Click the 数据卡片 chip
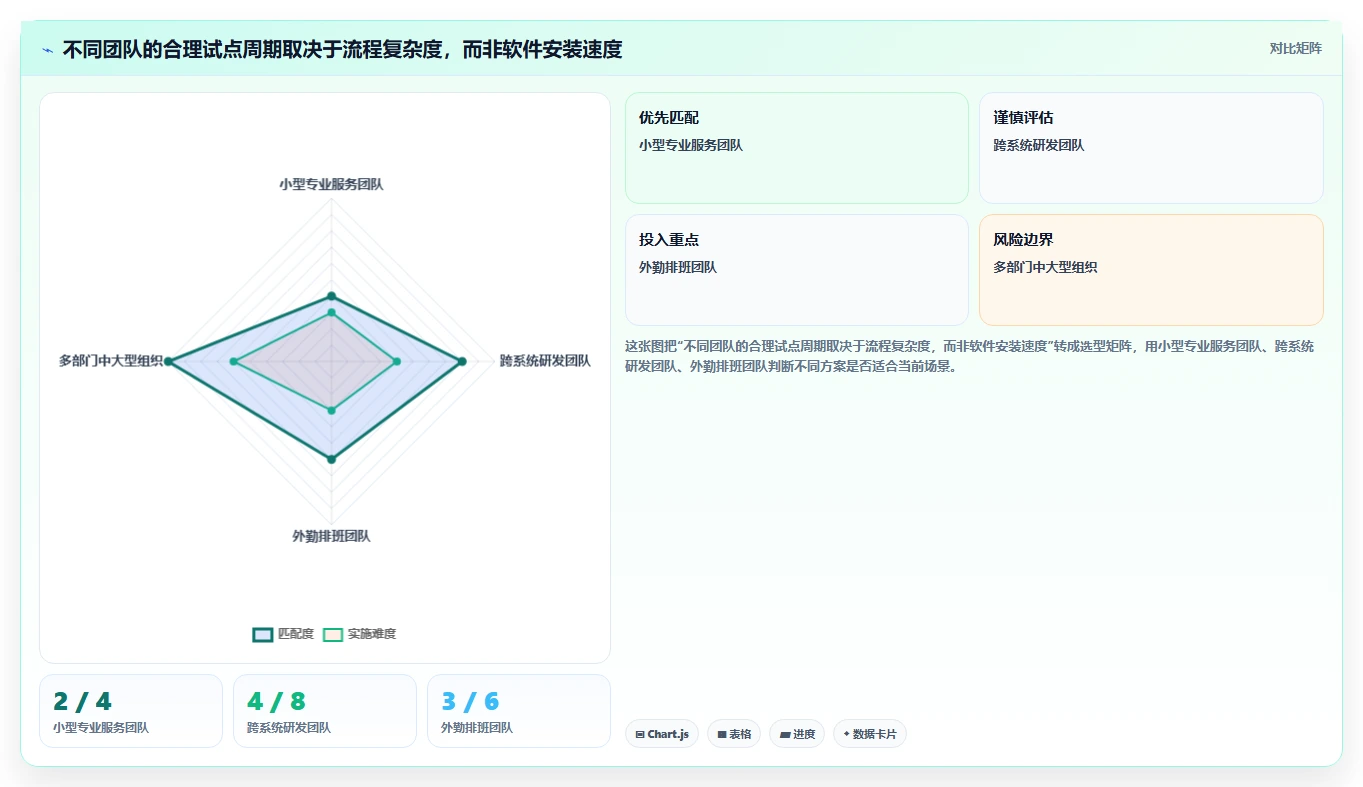 pos(870,734)
